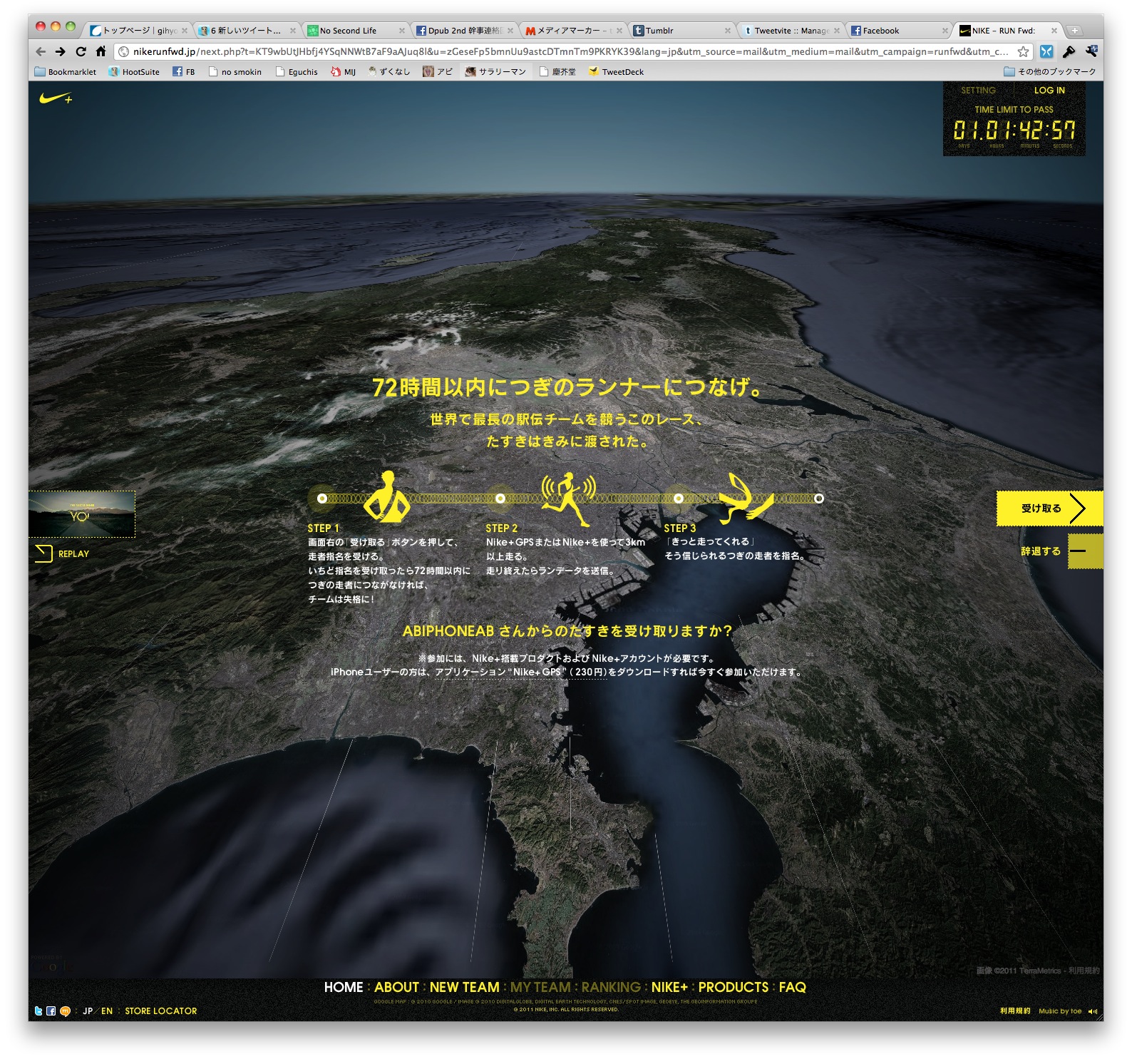This screenshot has width=1132, height=1064.
Task: Close the NIKE RUN Fwd tab
Action: pyautogui.click(x=1054, y=31)
